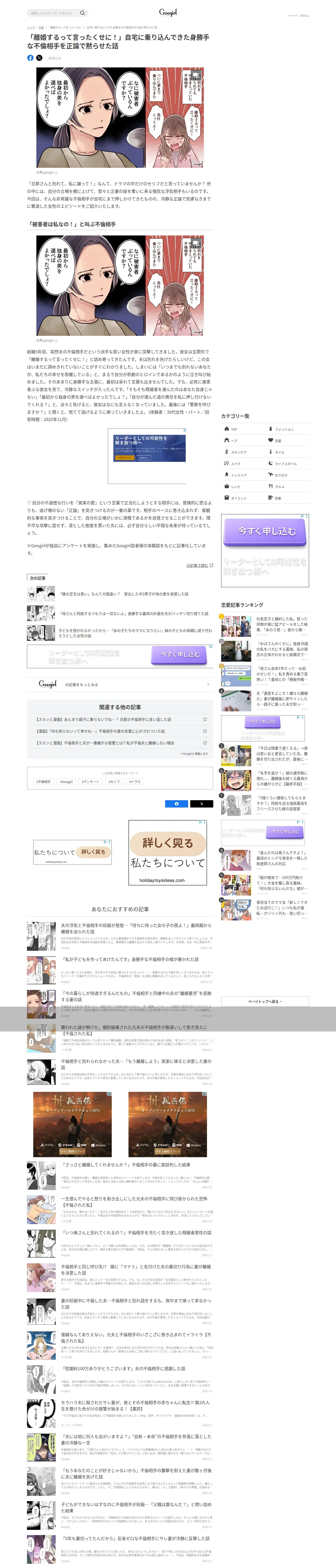Click the ページトップへ戻る button
The width and height of the screenshot is (336, 1568).
(265, 1001)
